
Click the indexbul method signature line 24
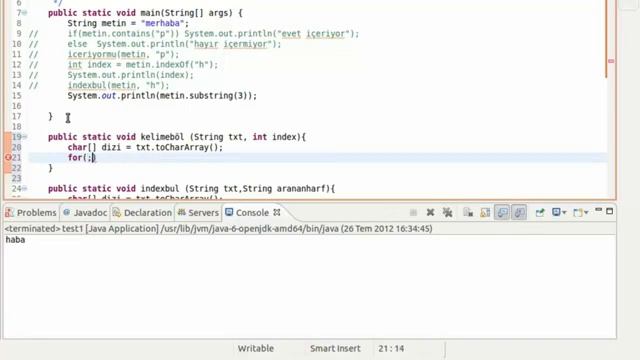click(191, 189)
